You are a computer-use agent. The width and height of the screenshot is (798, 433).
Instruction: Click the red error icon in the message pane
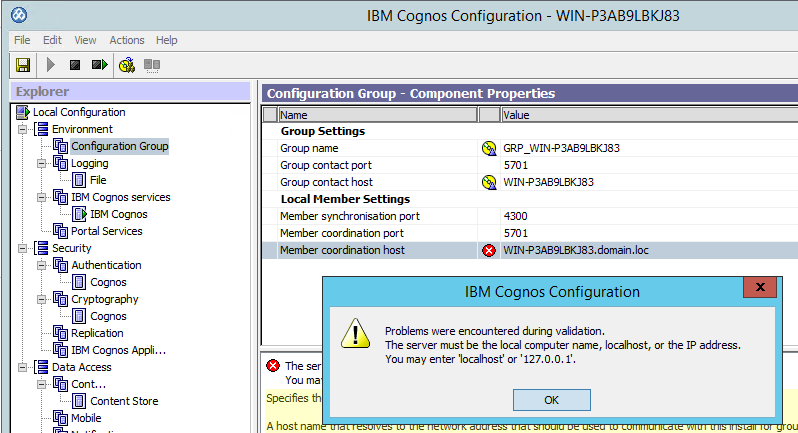[273, 366]
